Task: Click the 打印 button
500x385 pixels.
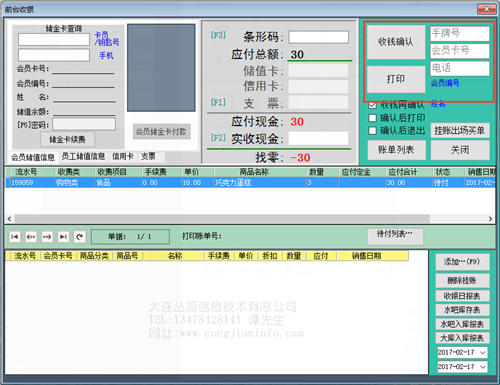Action: tap(396, 79)
